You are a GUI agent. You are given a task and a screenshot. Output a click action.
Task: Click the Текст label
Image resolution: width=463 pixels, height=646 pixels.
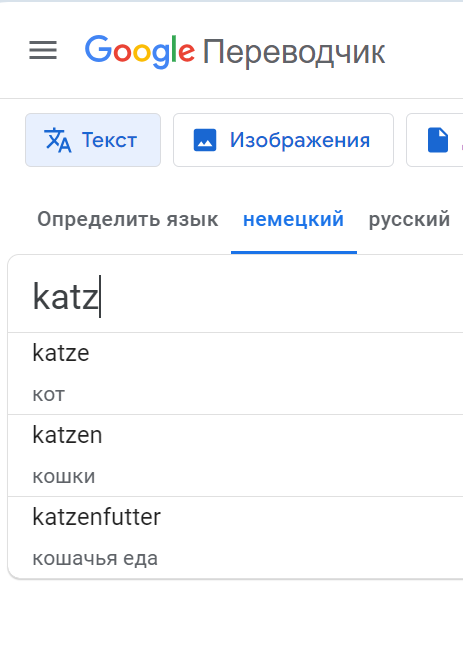pos(109,140)
